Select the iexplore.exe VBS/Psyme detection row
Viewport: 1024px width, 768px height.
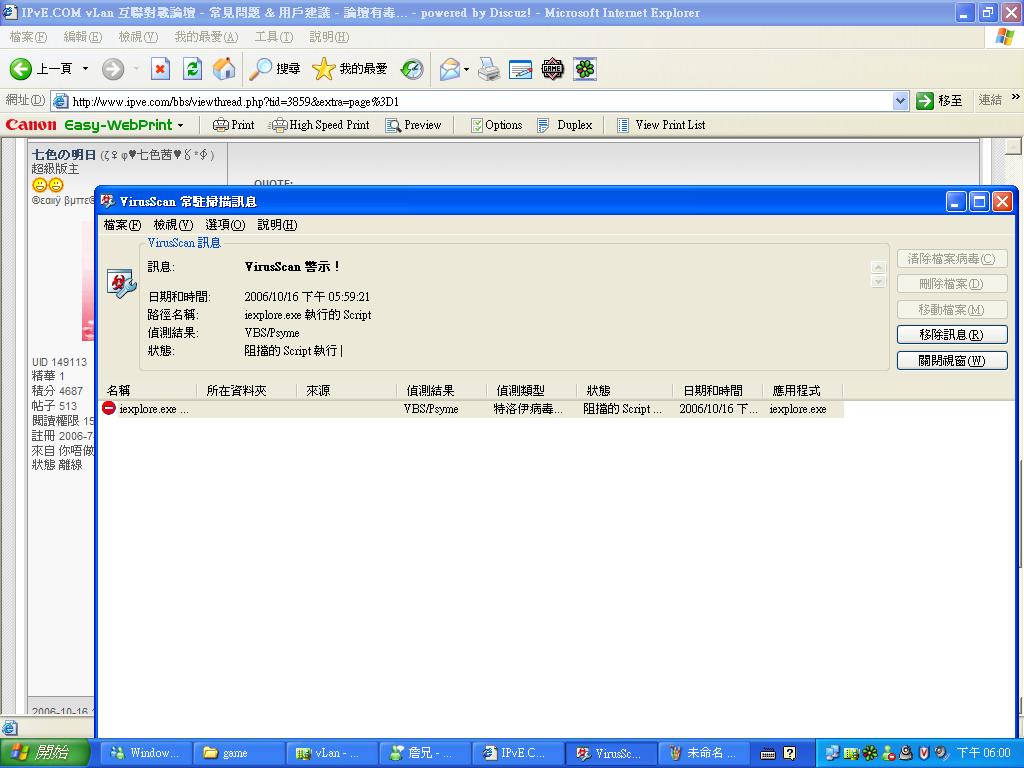tap(470, 409)
